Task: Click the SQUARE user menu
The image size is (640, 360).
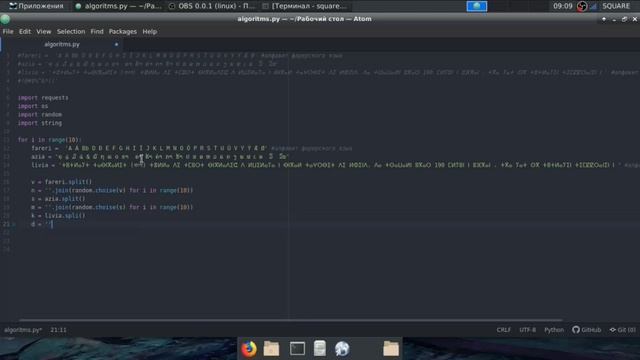Action: [x=616, y=6]
